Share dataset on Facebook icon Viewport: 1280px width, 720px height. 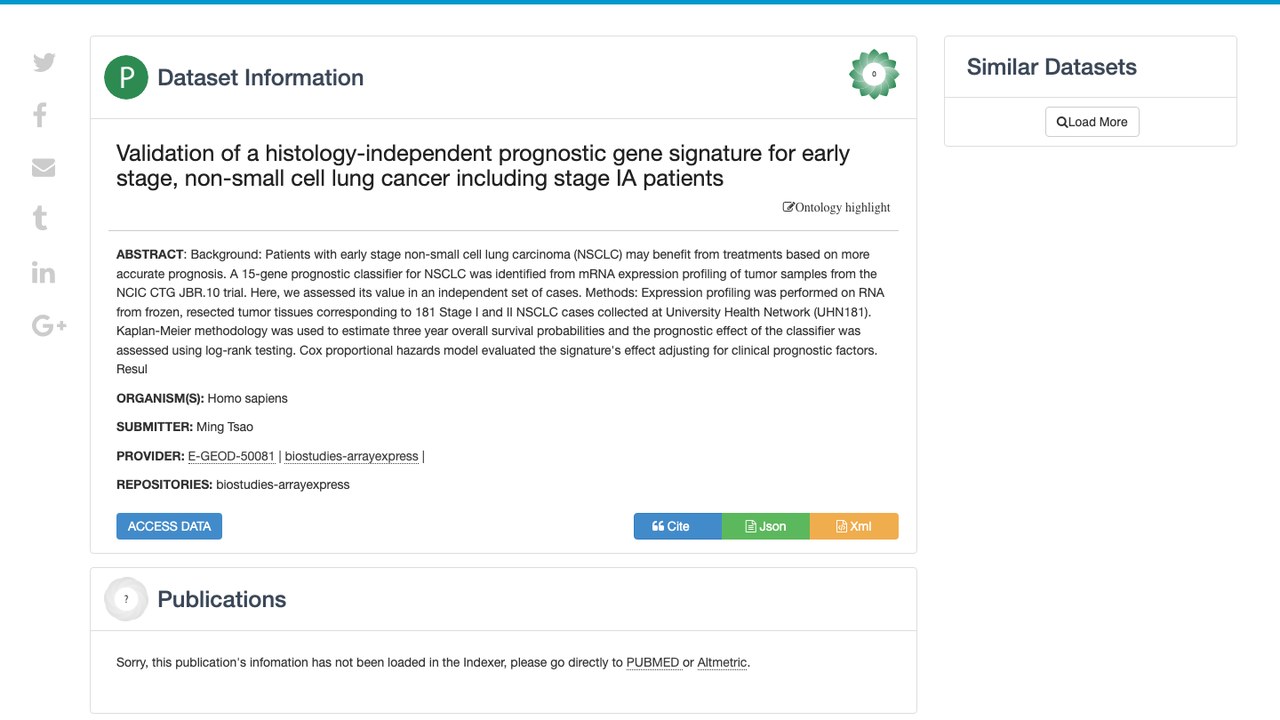(40, 115)
